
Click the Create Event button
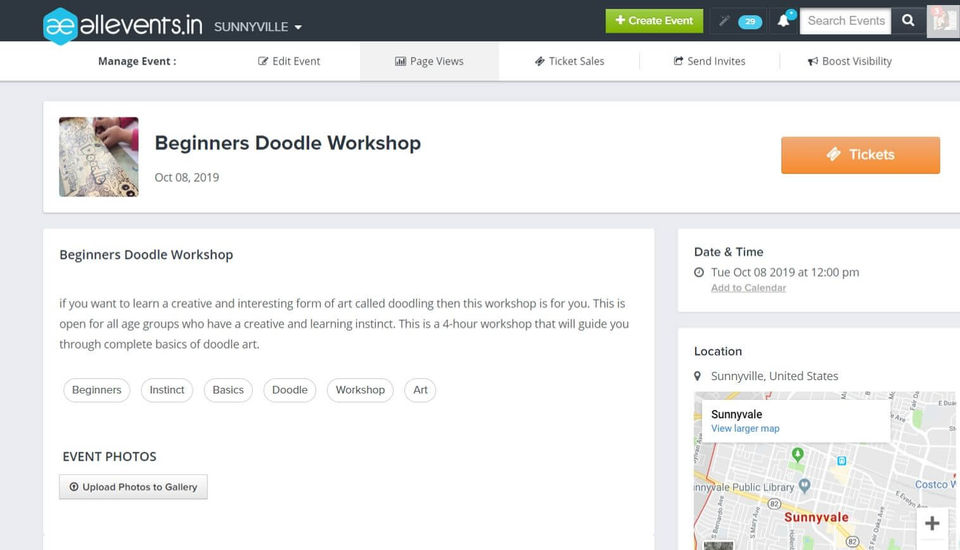pyautogui.click(x=654, y=21)
